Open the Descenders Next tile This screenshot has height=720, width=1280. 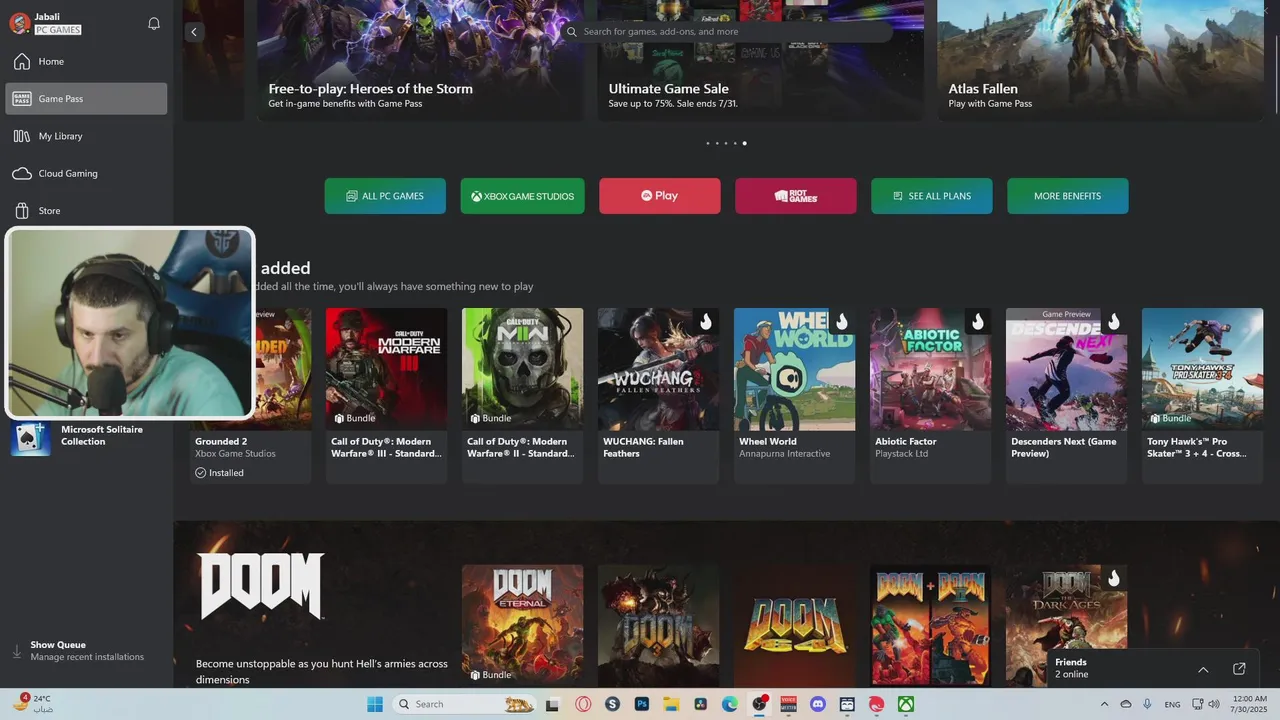(x=1066, y=395)
